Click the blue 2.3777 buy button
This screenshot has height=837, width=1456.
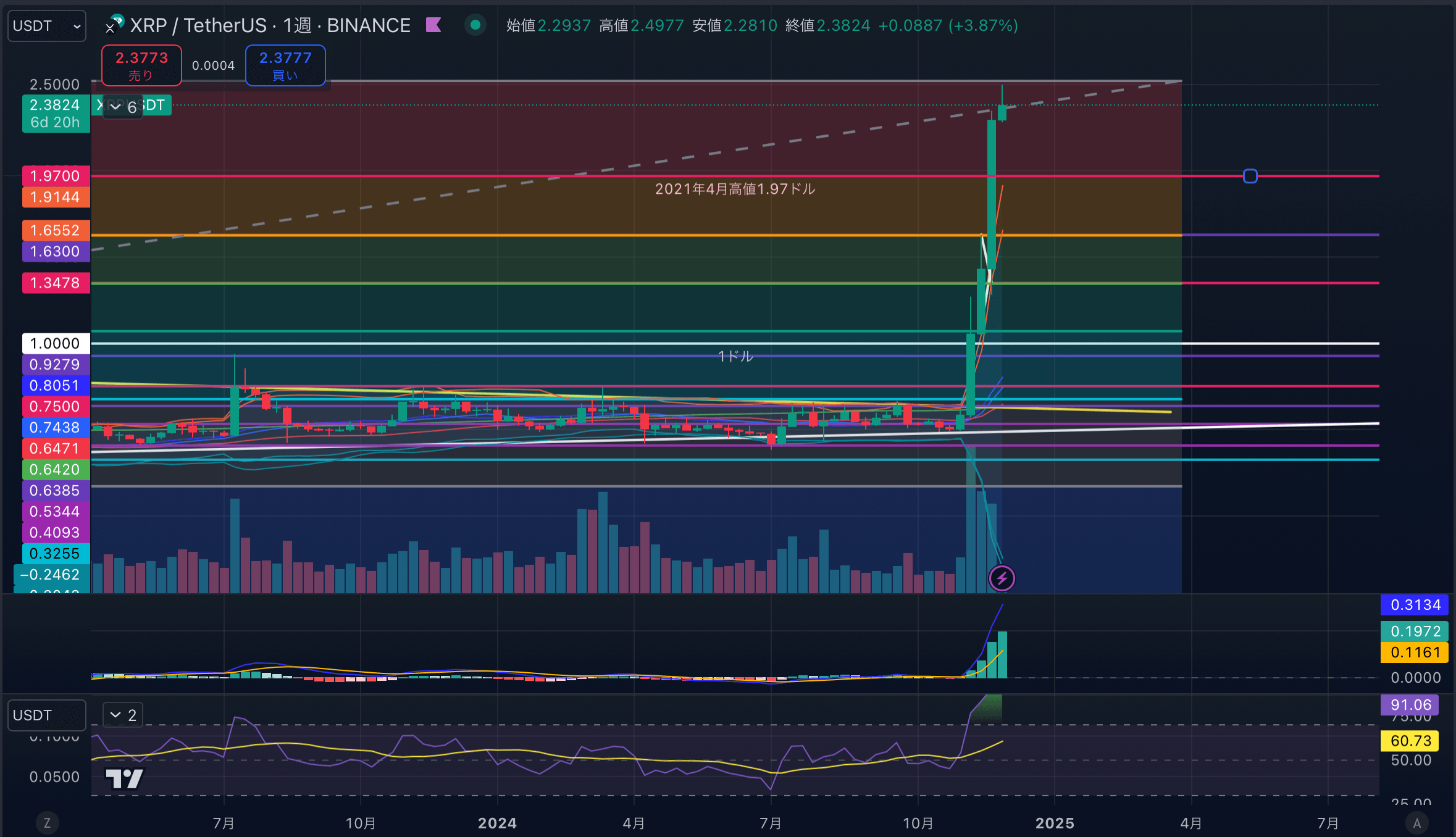pos(285,65)
